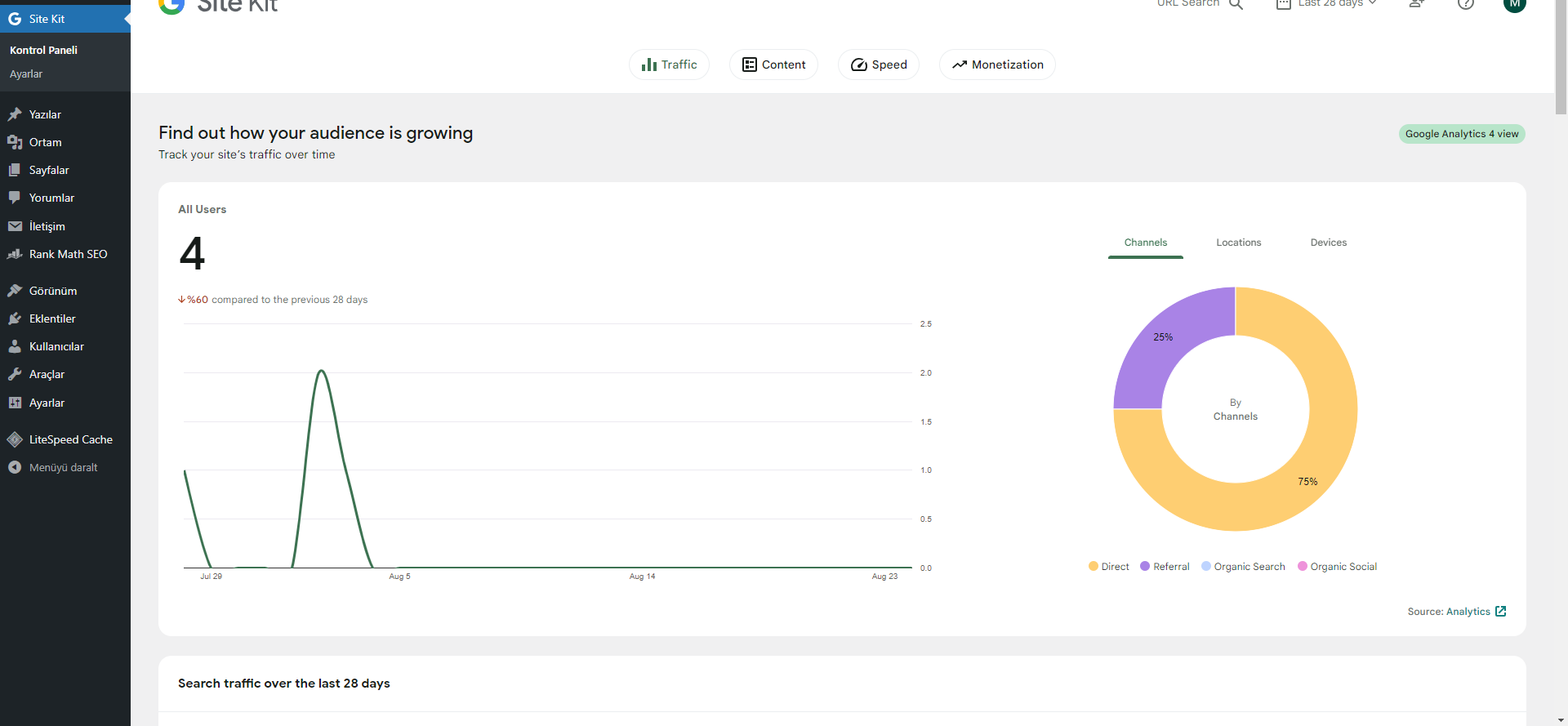Click the yellow 75% Direct donut segment

pos(1307,474)
